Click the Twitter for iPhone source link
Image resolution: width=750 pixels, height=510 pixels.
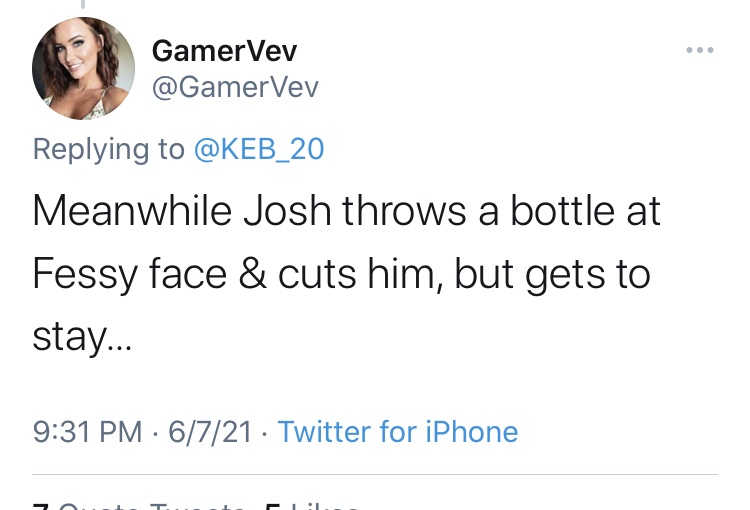tap(398, 432)
